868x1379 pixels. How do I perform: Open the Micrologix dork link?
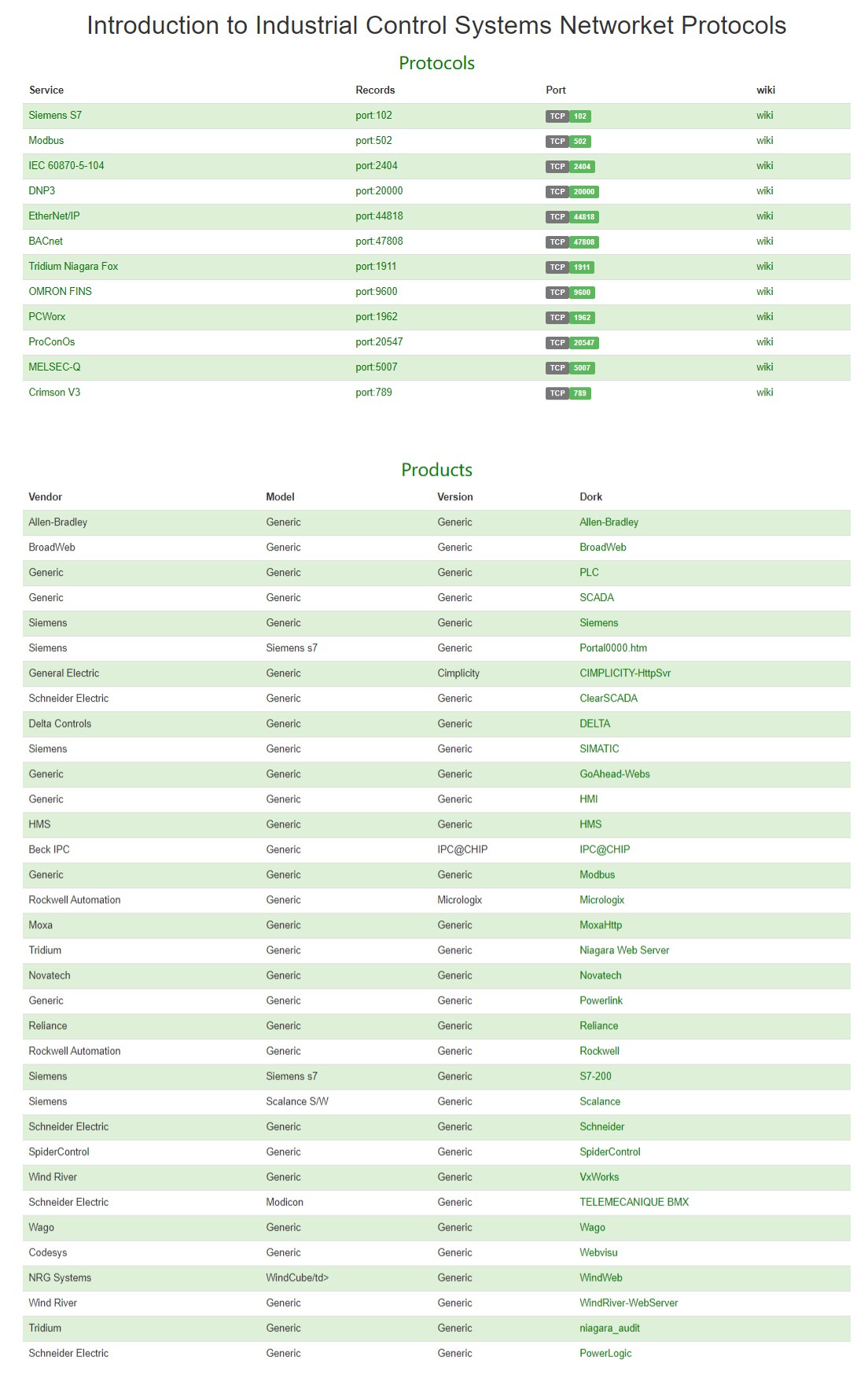[x=602, y=900]
